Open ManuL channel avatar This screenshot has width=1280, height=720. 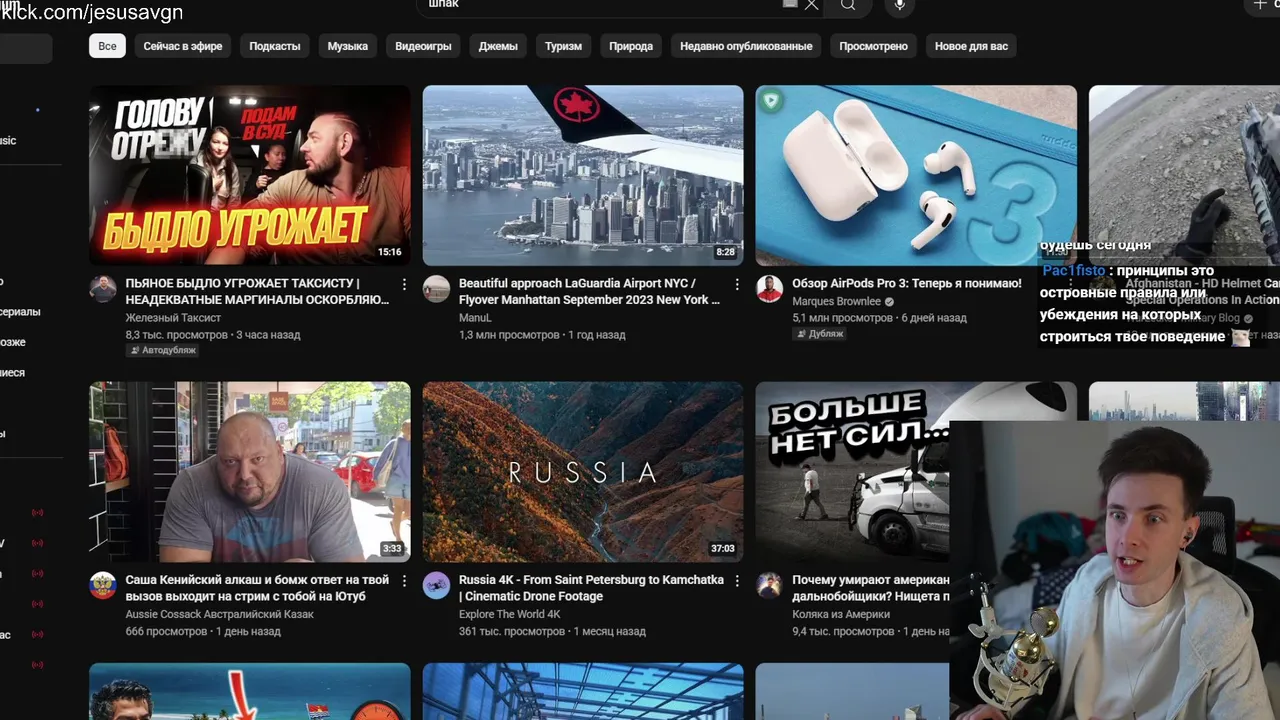tap(436, 289)
